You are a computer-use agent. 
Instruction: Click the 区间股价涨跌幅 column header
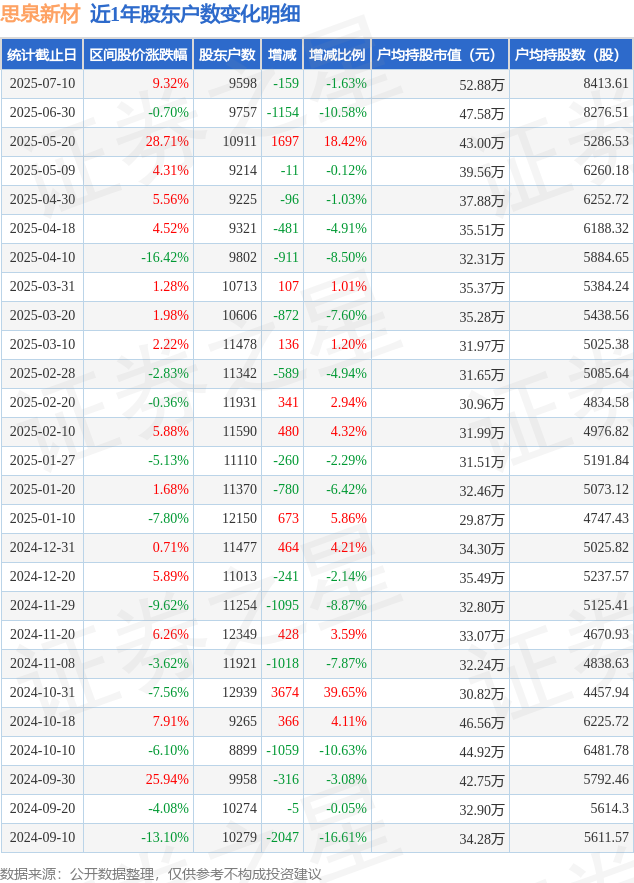(138, 55)
